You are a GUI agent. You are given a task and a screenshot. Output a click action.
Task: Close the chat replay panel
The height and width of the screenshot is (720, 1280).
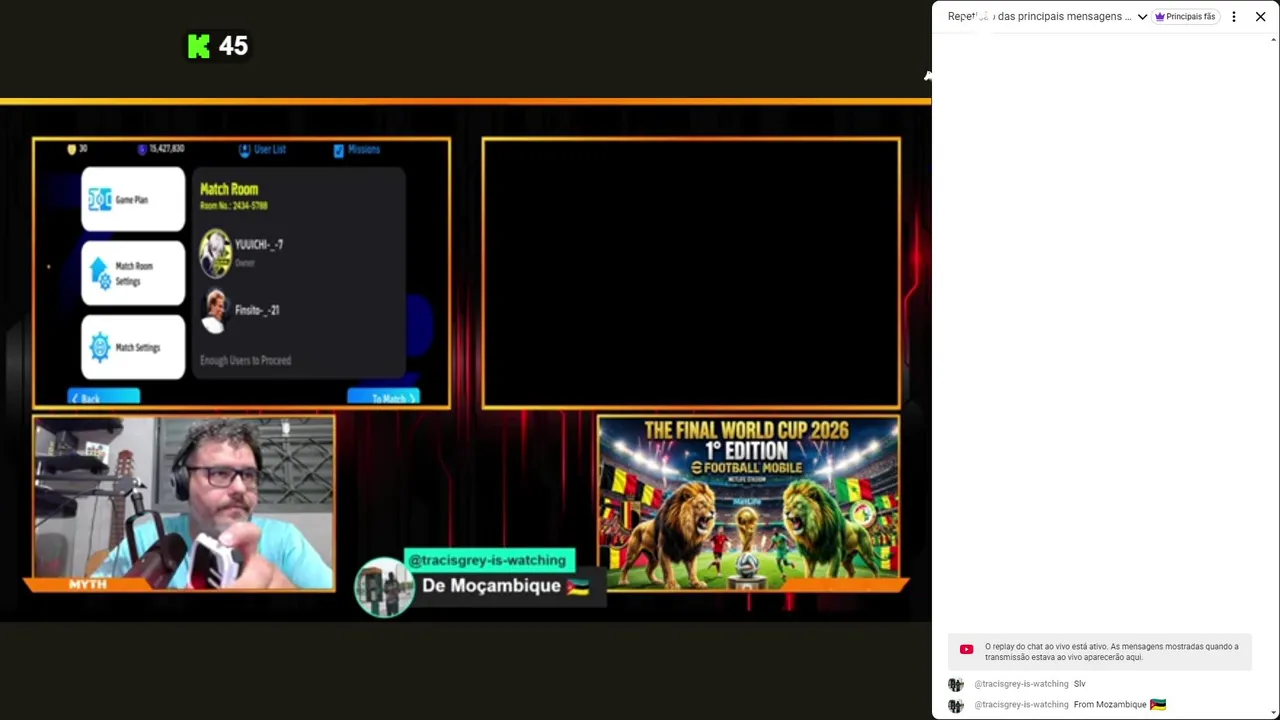(x=1260, y=17)
